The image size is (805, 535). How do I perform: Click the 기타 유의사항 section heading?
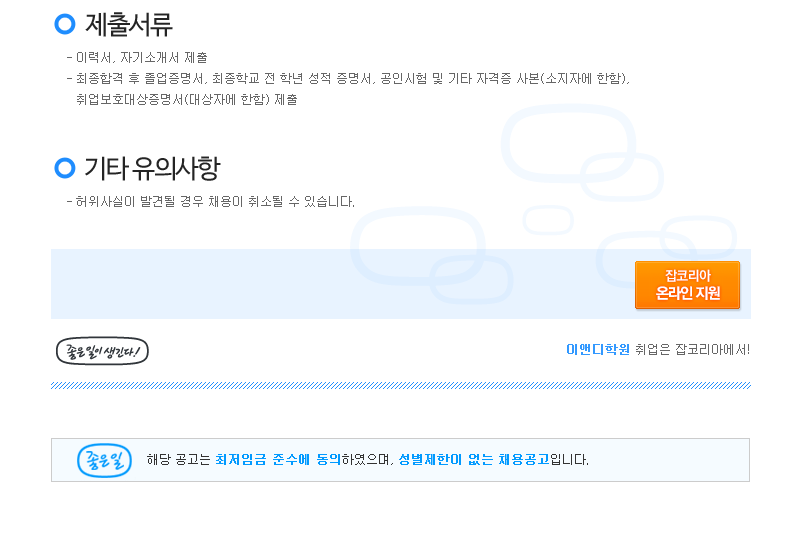[152, 168]
